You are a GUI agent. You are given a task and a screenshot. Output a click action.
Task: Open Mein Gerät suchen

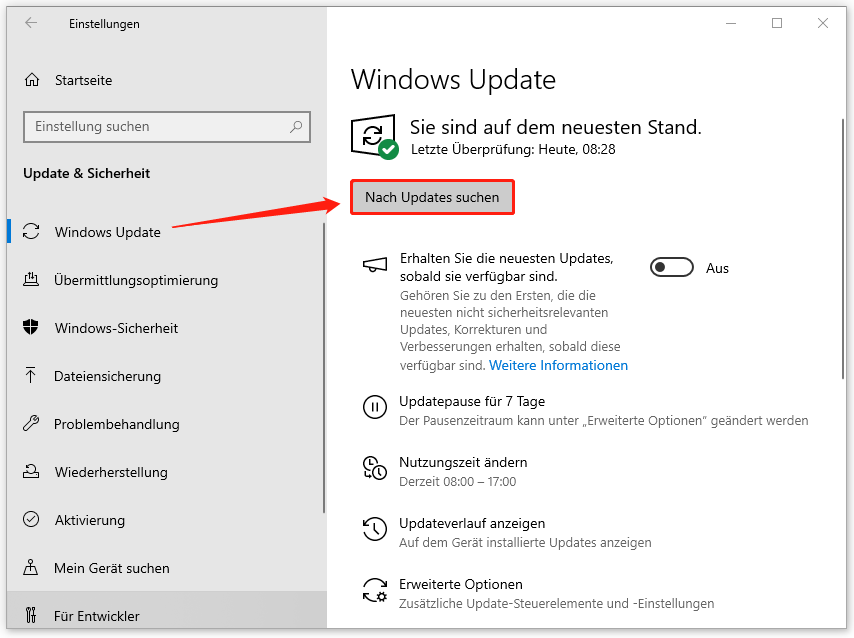click(167, 567)
